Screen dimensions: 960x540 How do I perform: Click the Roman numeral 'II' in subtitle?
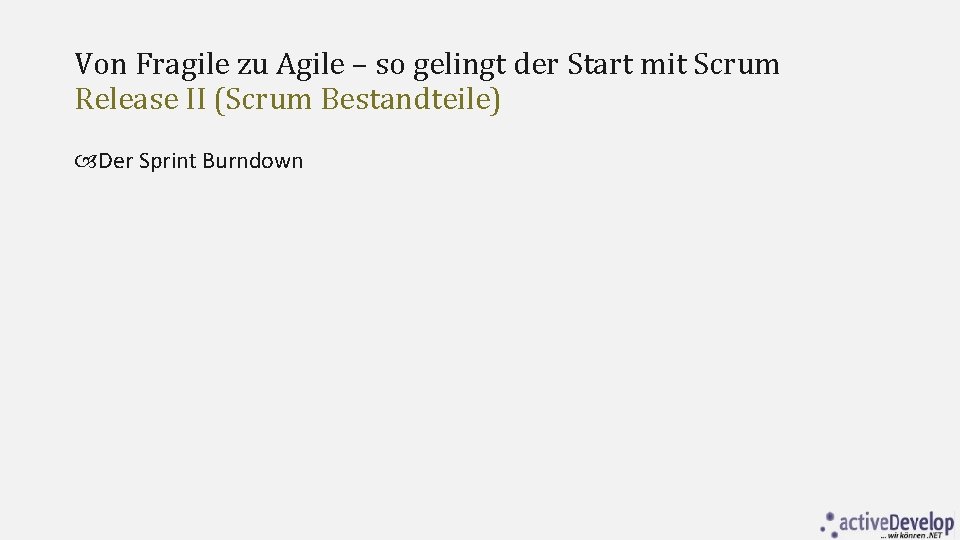point(195,100)
